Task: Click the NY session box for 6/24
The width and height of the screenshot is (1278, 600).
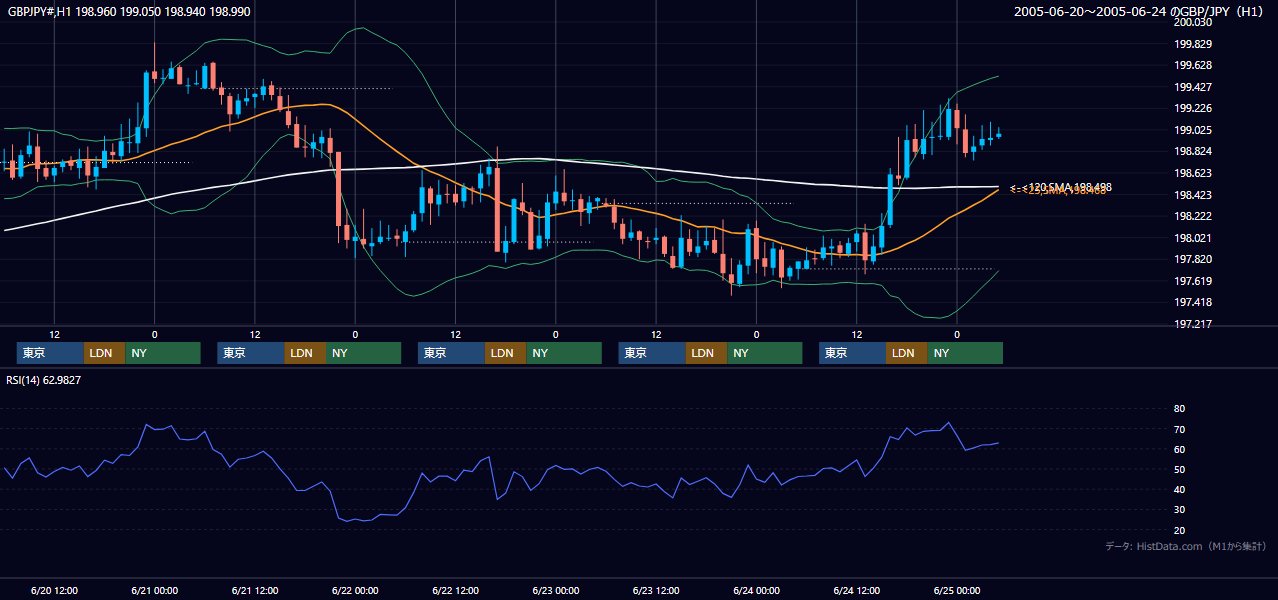Action: click(x=965, y=353)
